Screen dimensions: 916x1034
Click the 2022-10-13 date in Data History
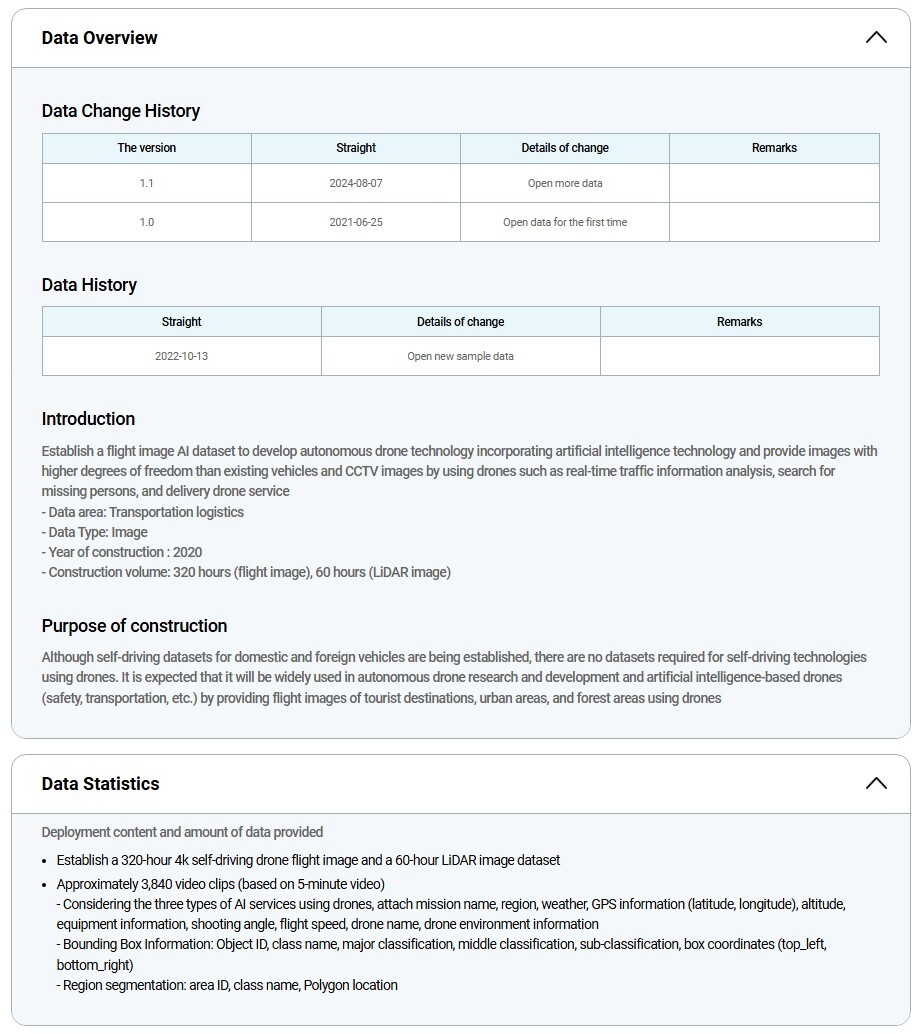181,356
